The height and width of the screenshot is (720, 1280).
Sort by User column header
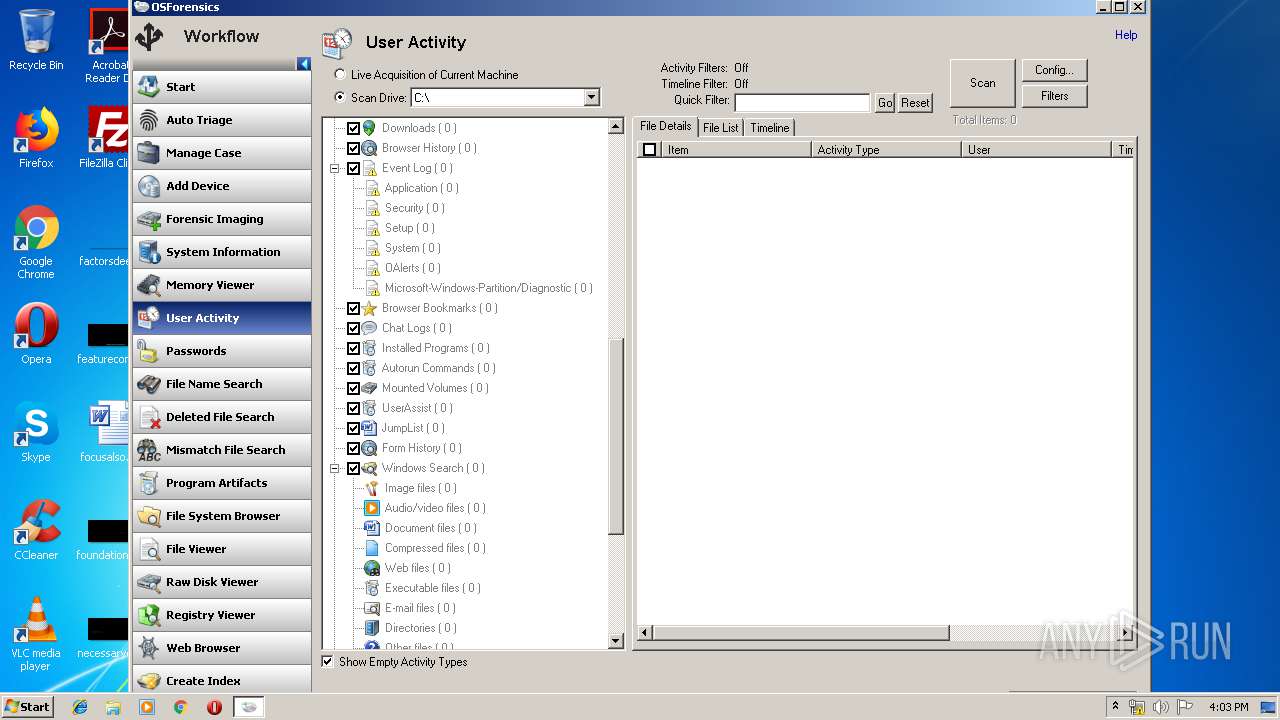[1036, 149]
